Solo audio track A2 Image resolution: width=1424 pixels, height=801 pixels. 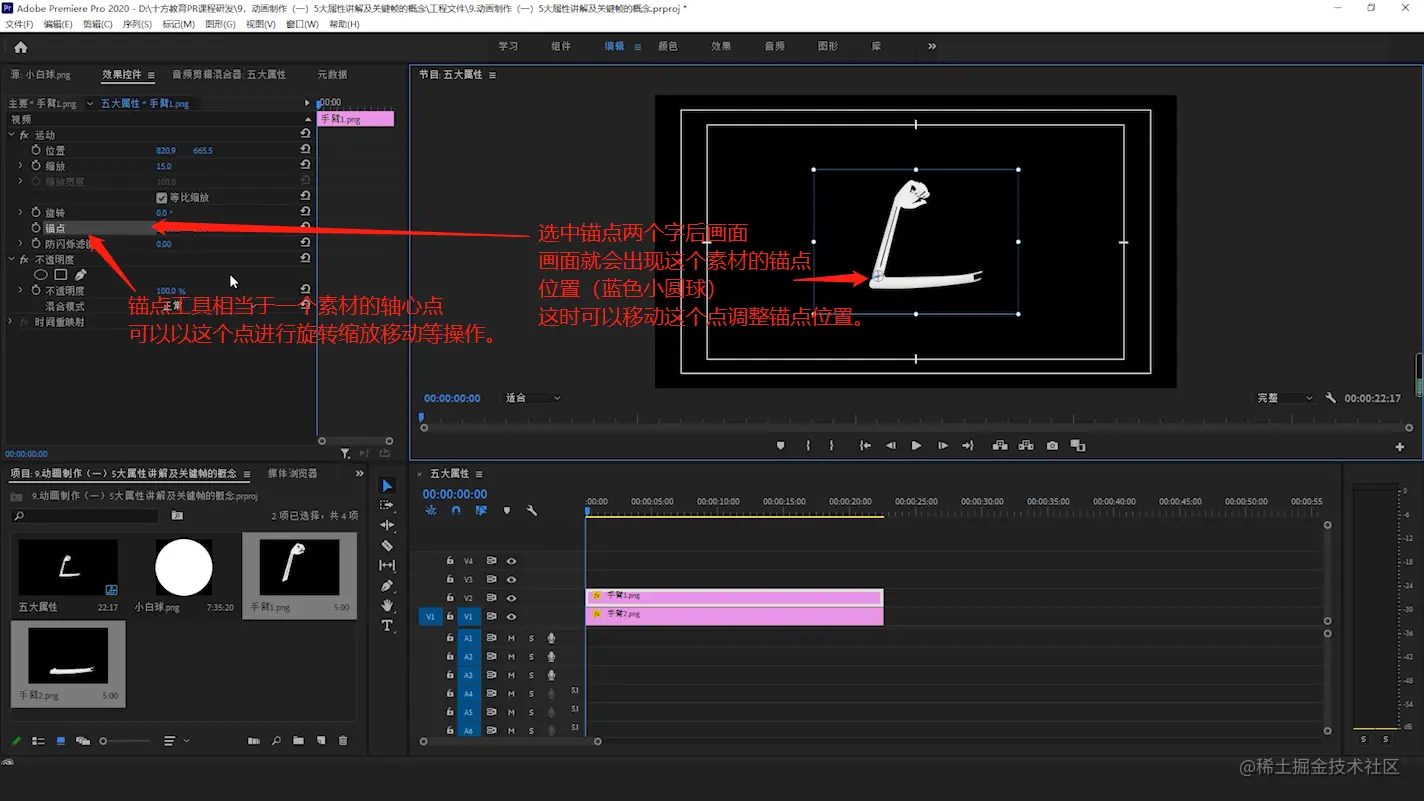tap(531, 657)
